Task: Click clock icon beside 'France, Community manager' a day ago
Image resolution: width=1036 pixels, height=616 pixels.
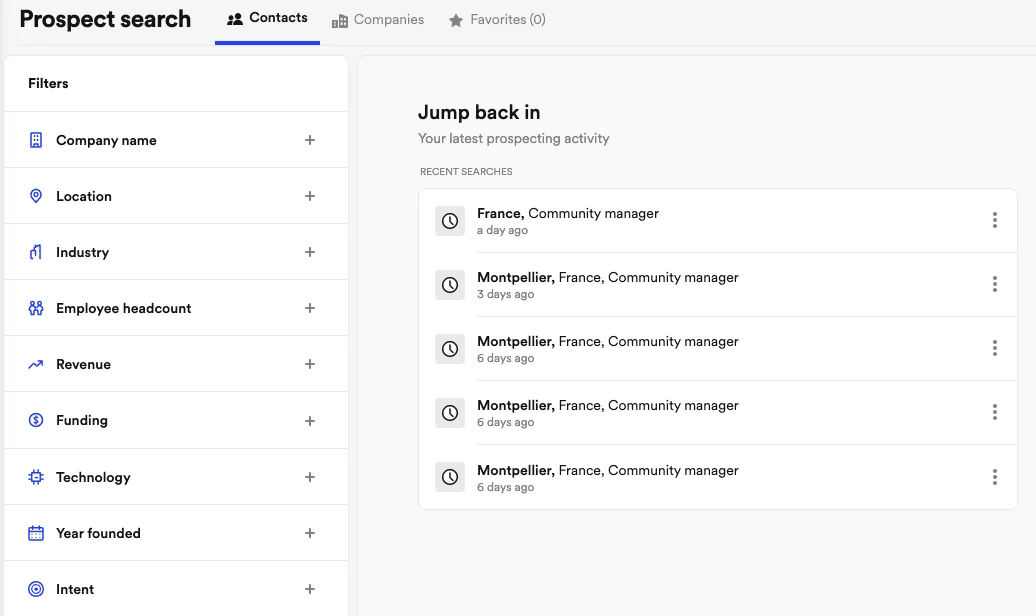Action: pyautogui.click(x=450, y=221)
